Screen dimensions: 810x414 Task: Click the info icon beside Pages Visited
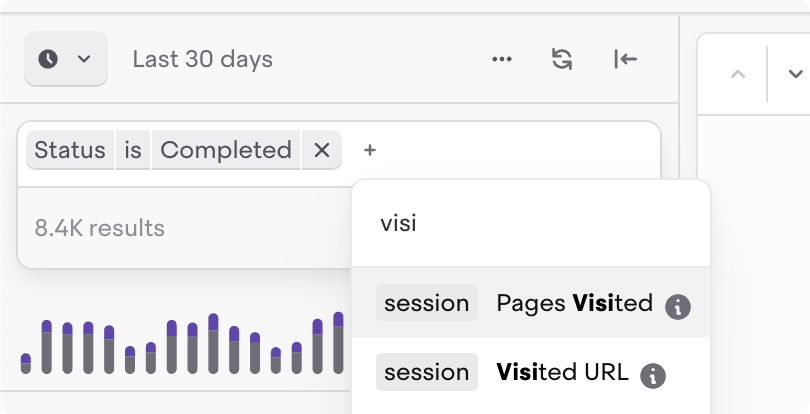(x=678, y=306)
